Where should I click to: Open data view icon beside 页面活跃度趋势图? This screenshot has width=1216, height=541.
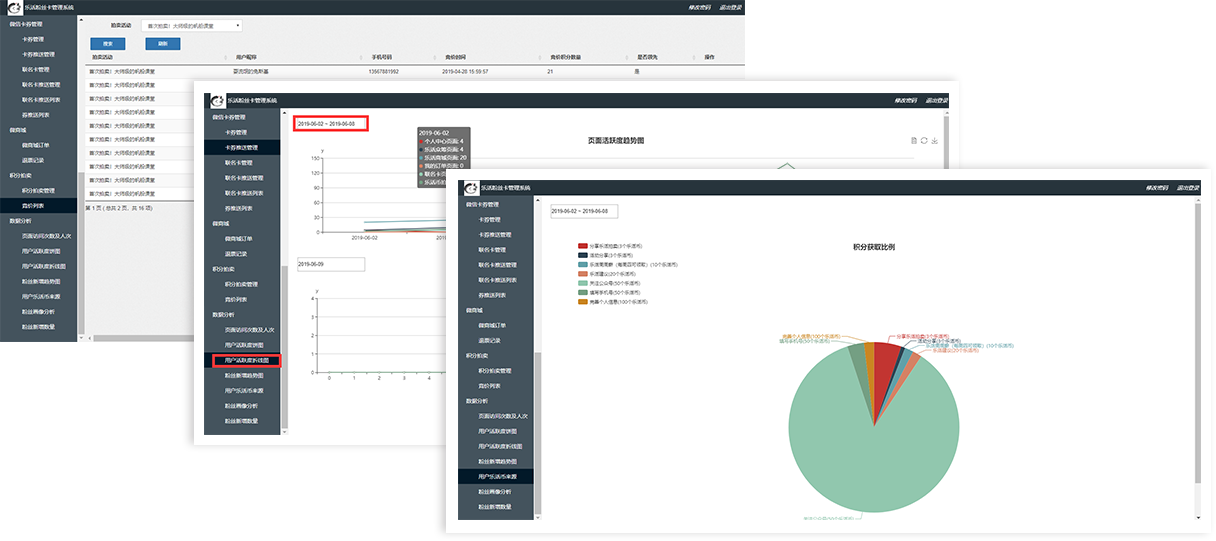pyautogui.click(x=914, y=141)
